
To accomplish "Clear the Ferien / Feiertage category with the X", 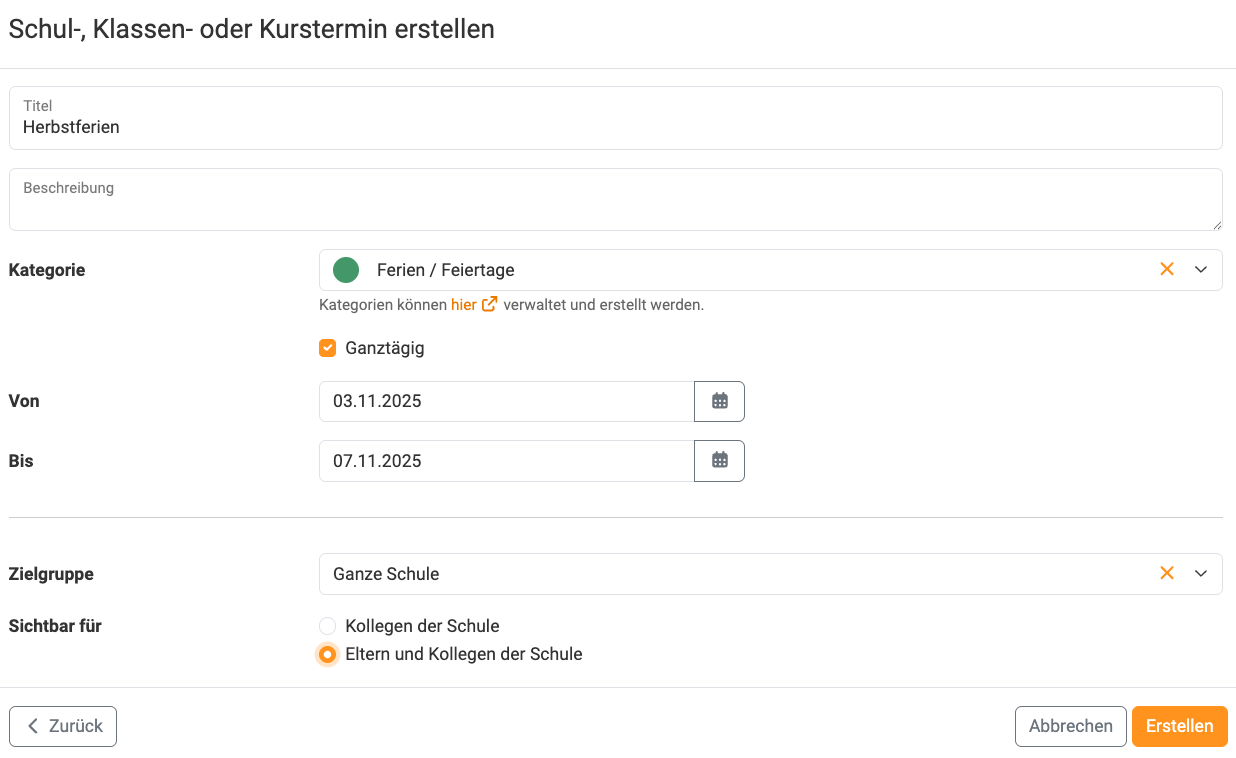I will 1167,269.
